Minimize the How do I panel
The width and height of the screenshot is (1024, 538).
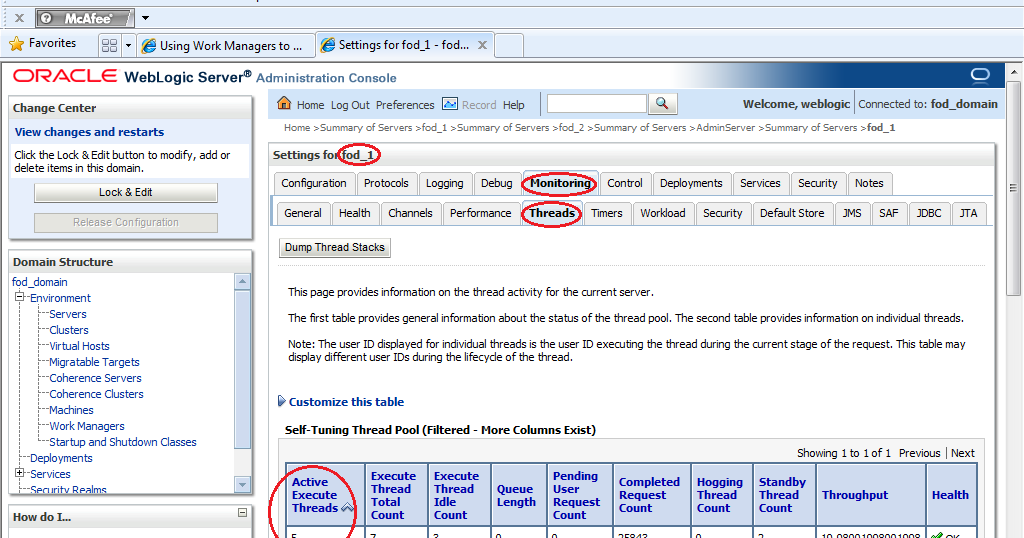point(242,513)
